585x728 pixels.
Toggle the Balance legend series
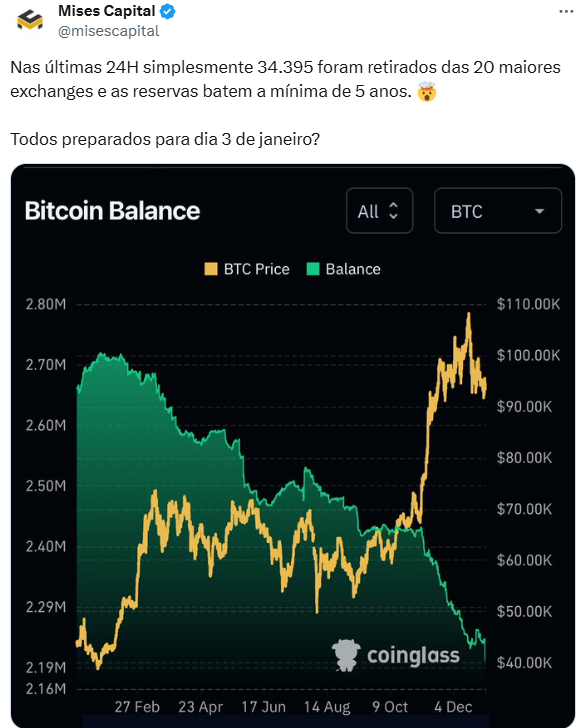coord(344,269)
